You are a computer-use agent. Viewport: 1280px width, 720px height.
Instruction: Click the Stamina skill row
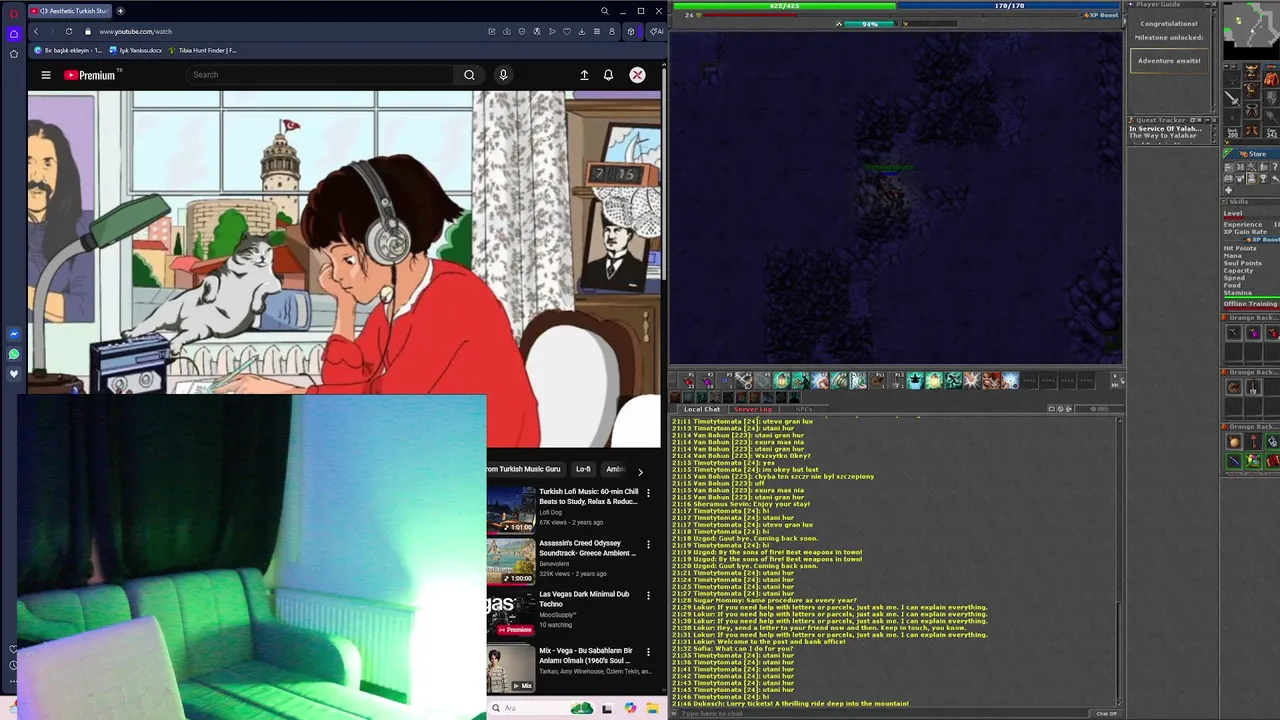pyautogui.click(x=1250, y=293)
